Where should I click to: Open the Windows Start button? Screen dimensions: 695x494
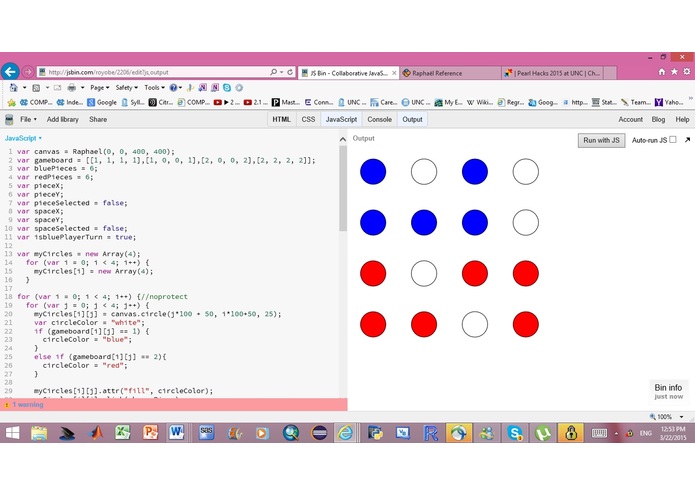(x=12, y=433)
